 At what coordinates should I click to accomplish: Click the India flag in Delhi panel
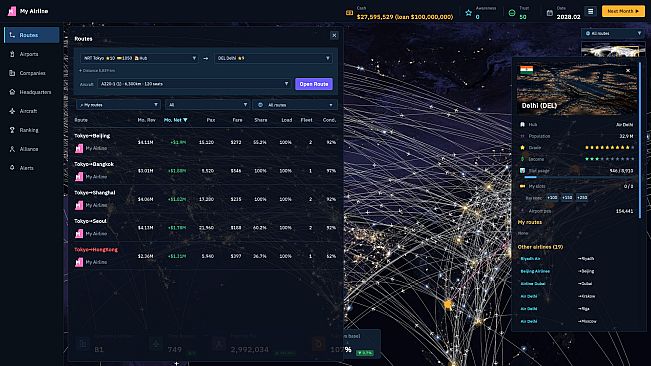pyautogui.click(x=526, y=69)
